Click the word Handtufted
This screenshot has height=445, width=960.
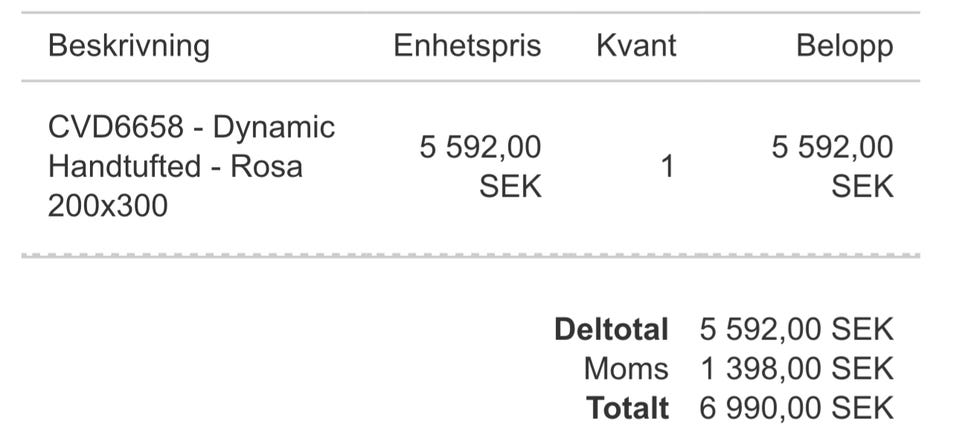(x=124, y=166)
